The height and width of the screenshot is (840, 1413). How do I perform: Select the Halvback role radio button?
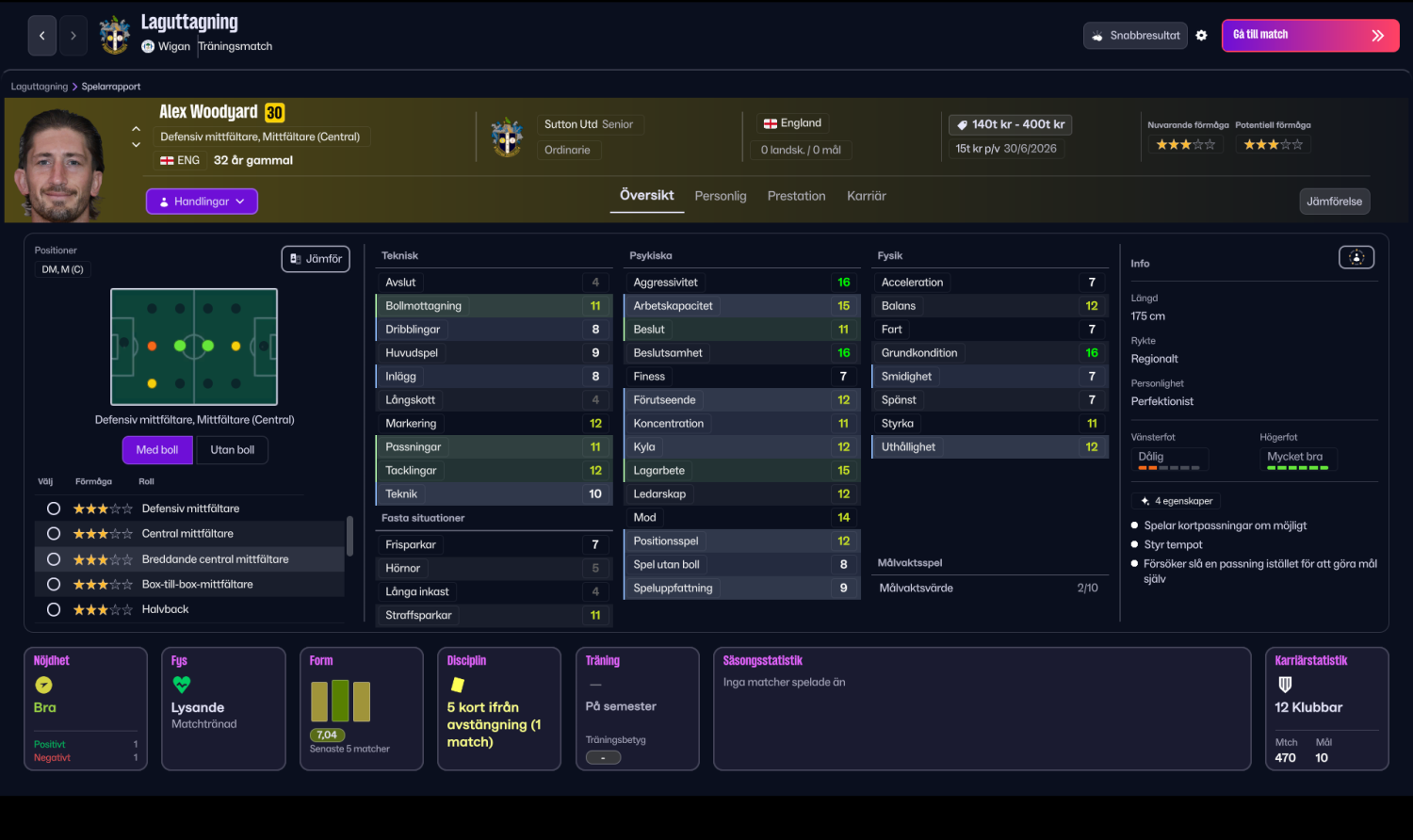pos(54,610)
